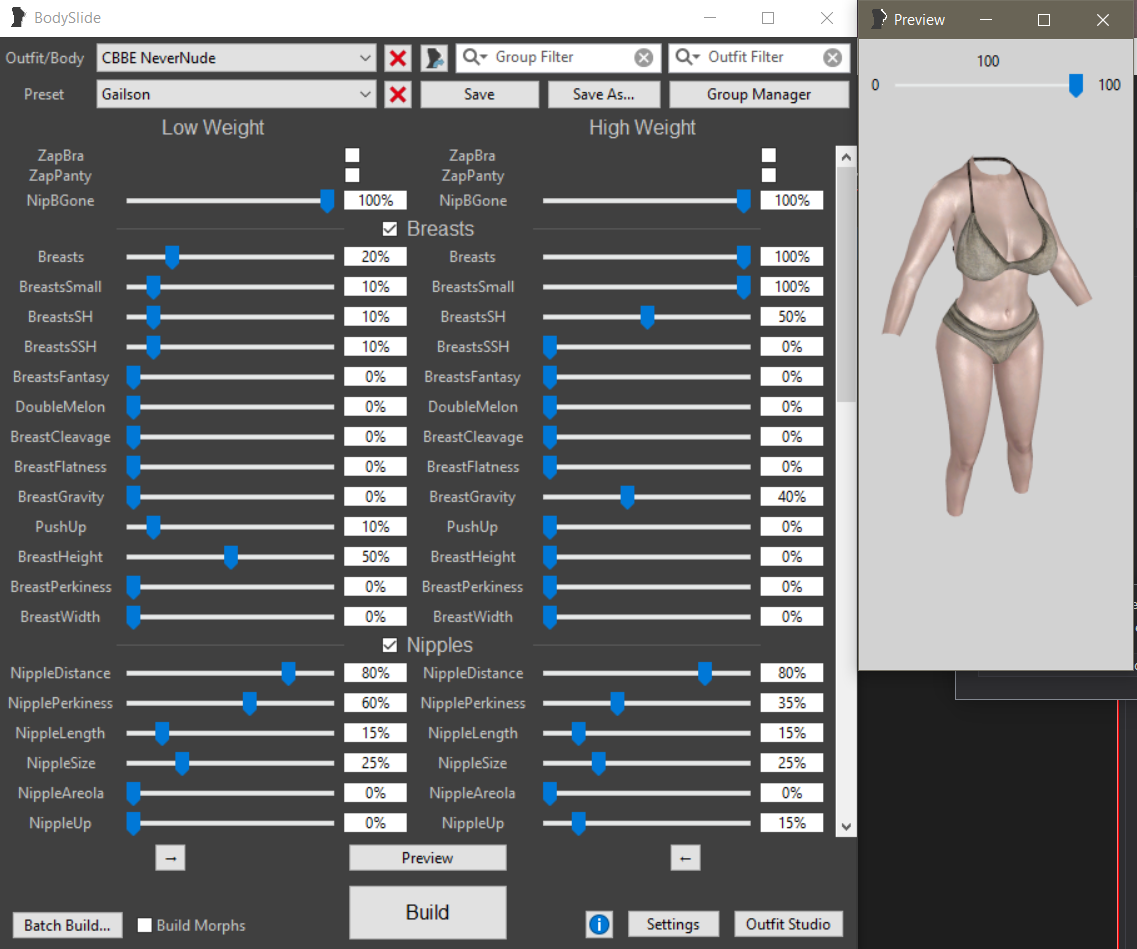Viewport: 1137px width, 949px height.
Task: Click the Low Weight BreastsFantasy label
Action: pyautogui.click(x=61, y=377)
